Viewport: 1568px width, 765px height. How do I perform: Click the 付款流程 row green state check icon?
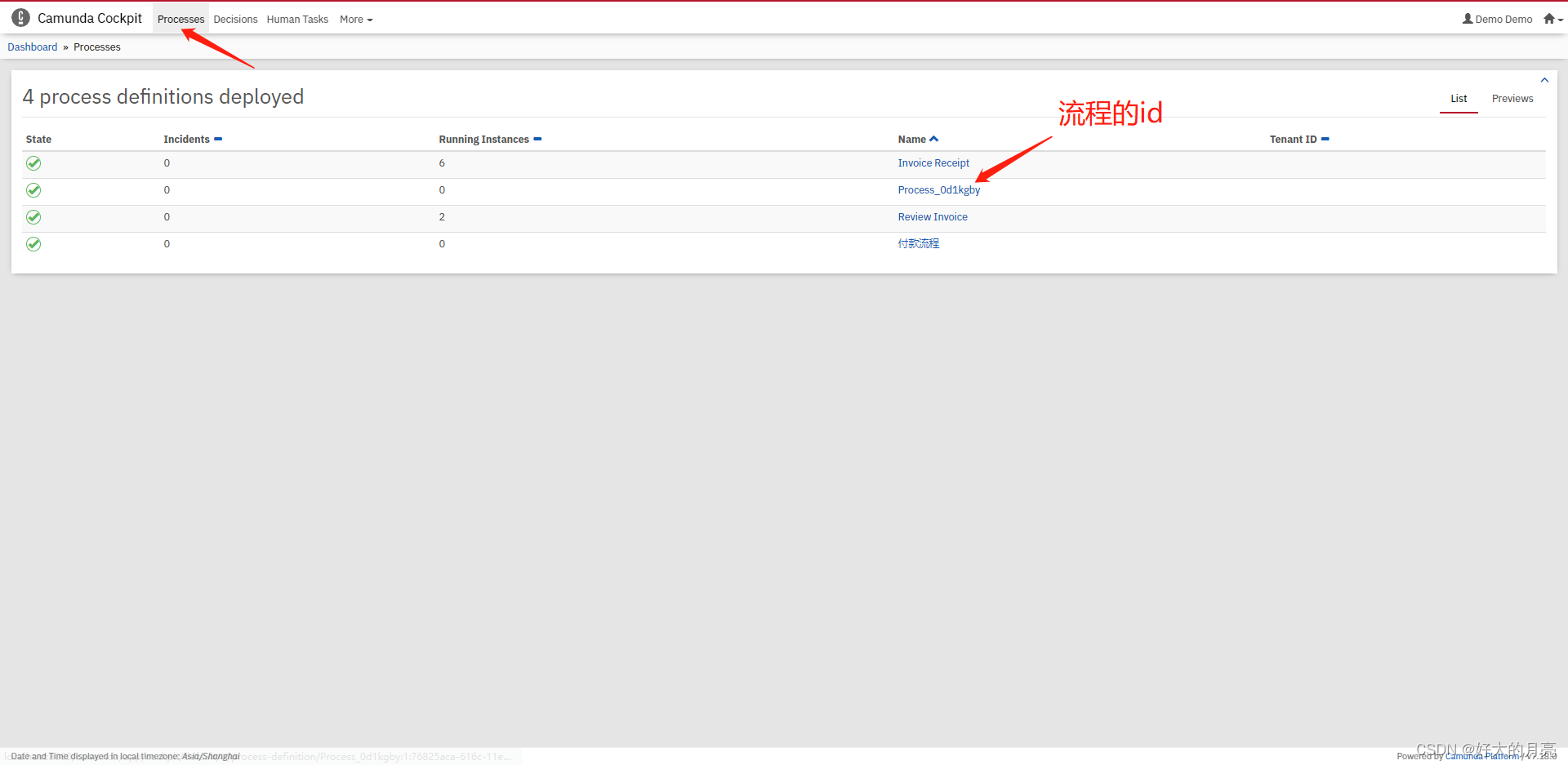click(33, 244)
